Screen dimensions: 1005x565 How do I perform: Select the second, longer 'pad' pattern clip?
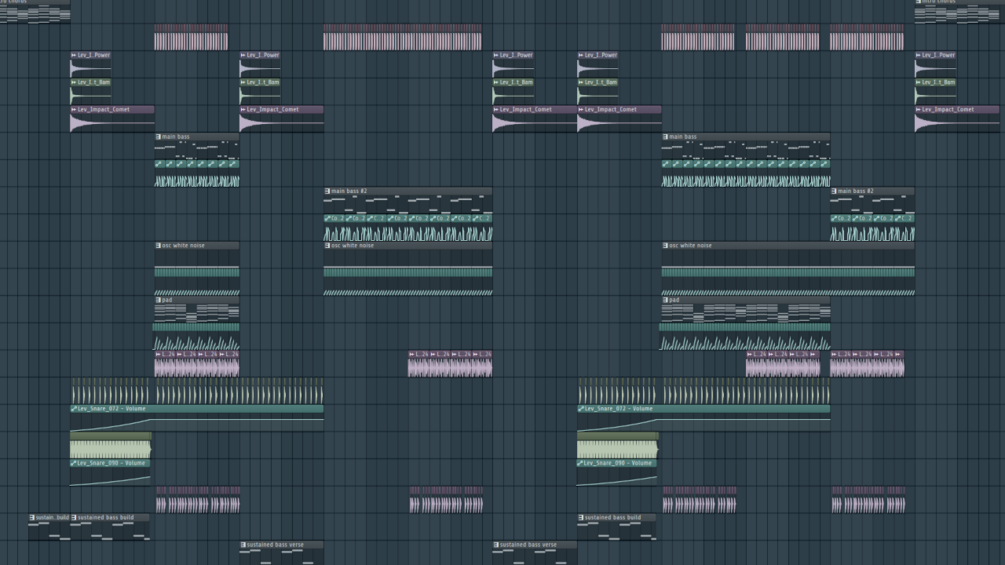pos(745,309)
